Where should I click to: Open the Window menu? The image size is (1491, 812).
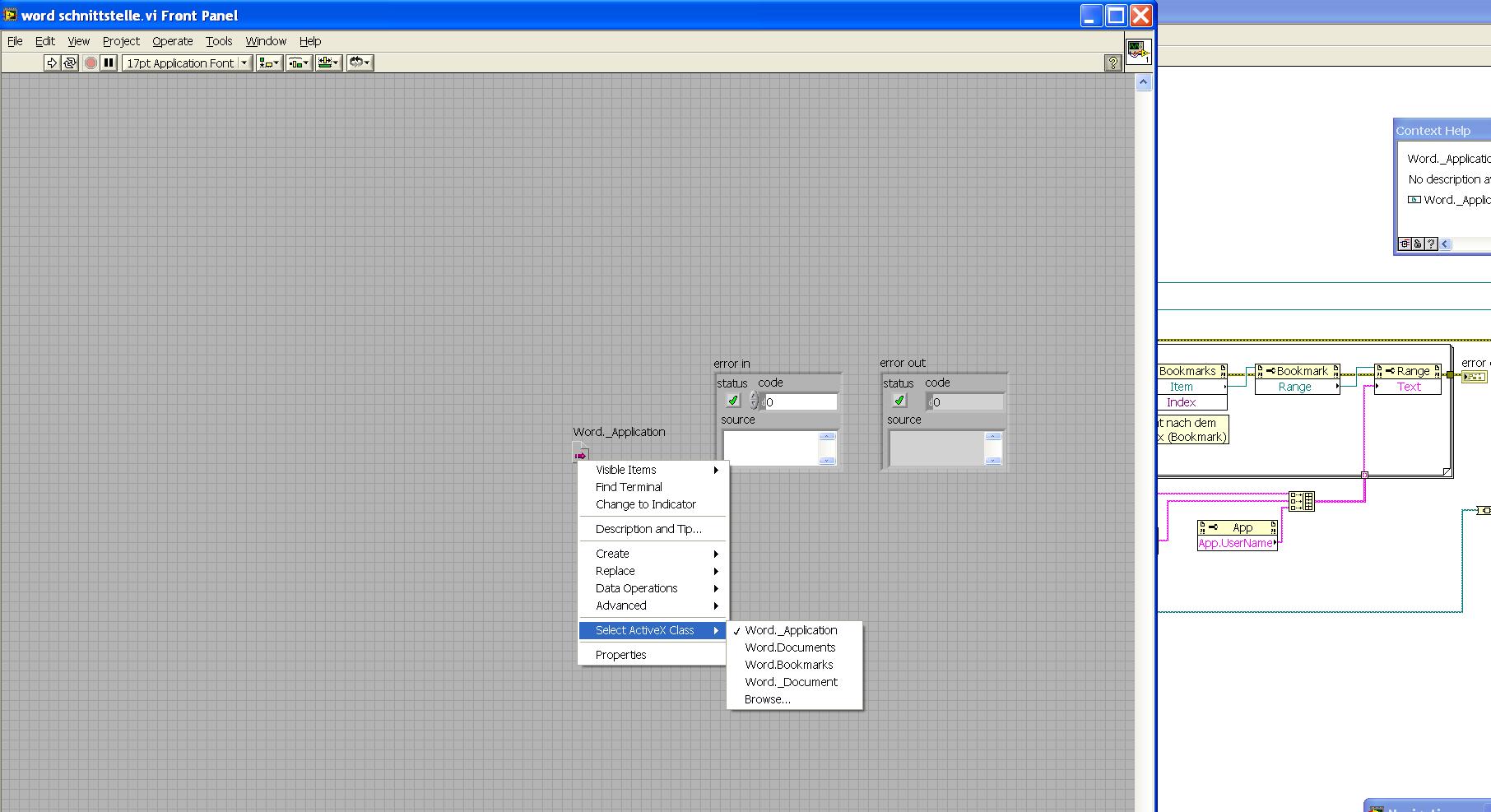(266, 41)
